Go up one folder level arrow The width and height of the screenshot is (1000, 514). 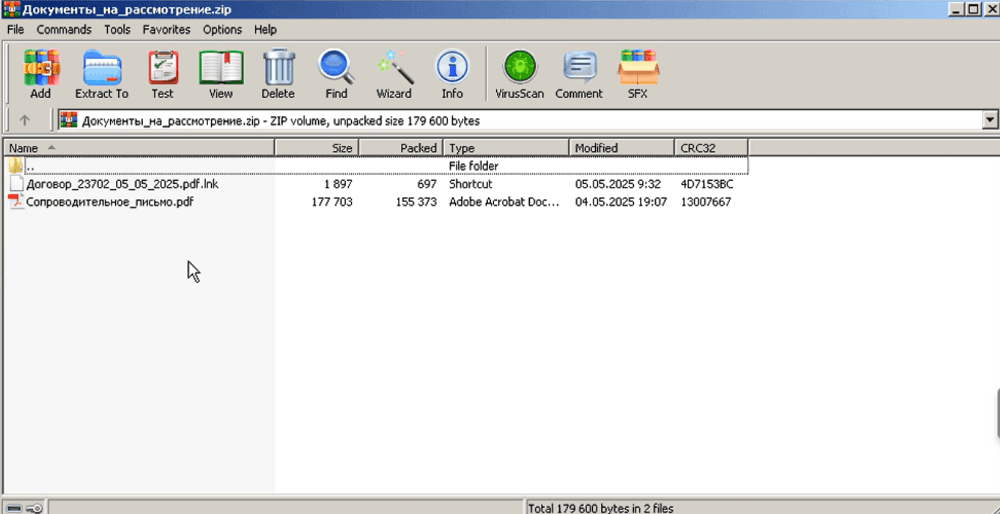pyautogui.click(x=25, y=121)
